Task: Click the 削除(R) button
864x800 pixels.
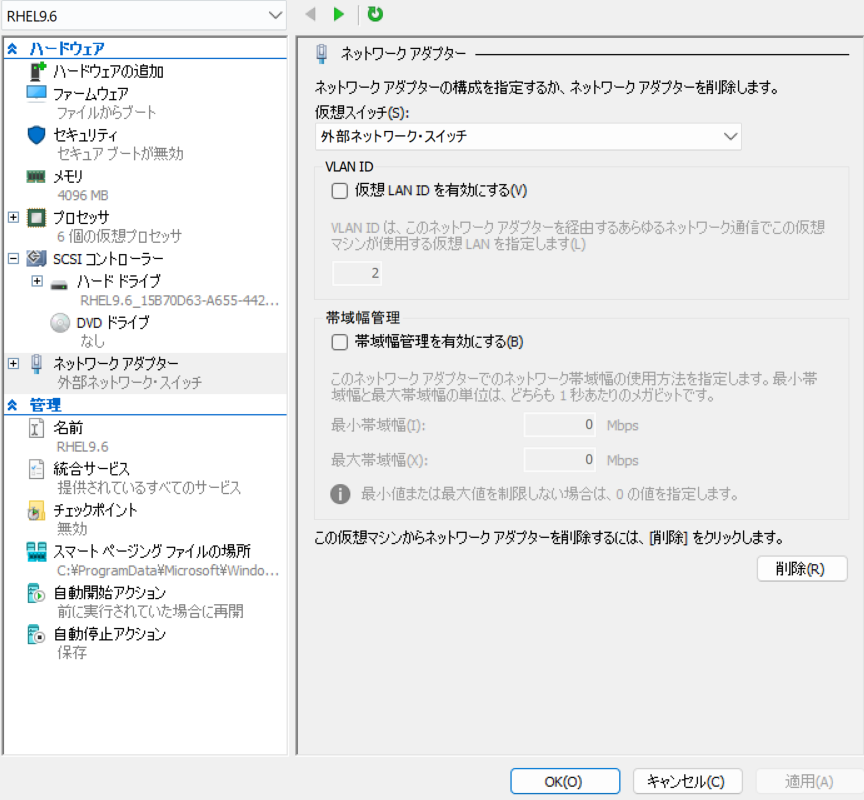Action: (802, 569)
